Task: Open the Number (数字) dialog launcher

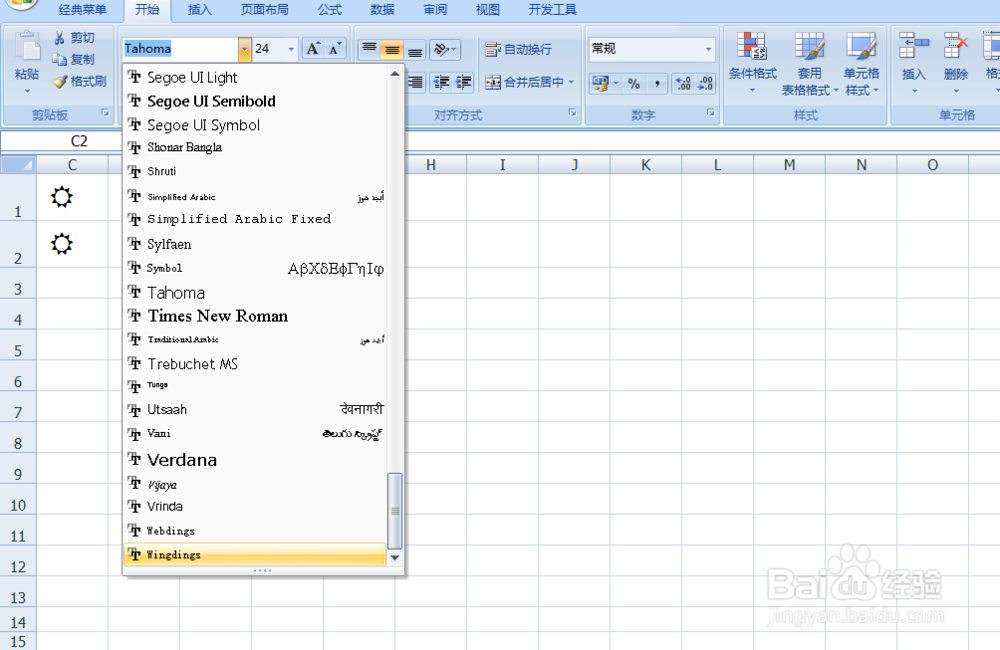Action: click(x=710, y=113)
